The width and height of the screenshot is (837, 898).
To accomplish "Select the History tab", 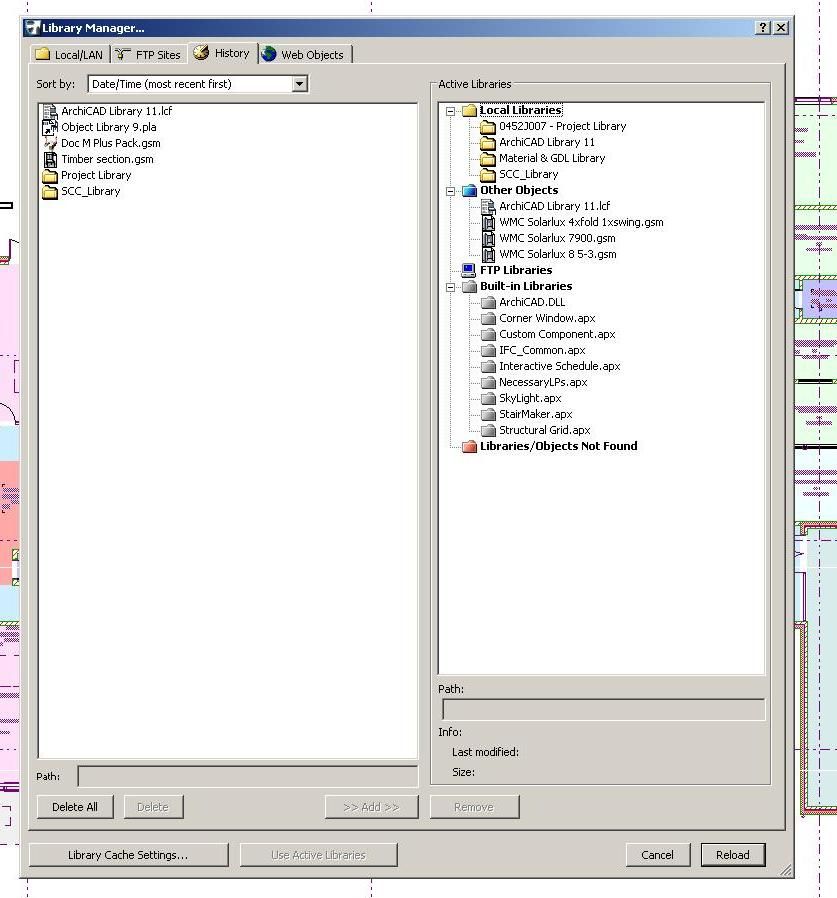I will pyautogui.click(x=222, y=53).
